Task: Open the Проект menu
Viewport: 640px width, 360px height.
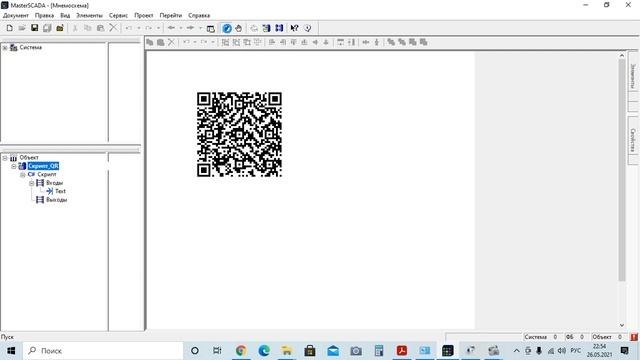Action: point(144,16)
